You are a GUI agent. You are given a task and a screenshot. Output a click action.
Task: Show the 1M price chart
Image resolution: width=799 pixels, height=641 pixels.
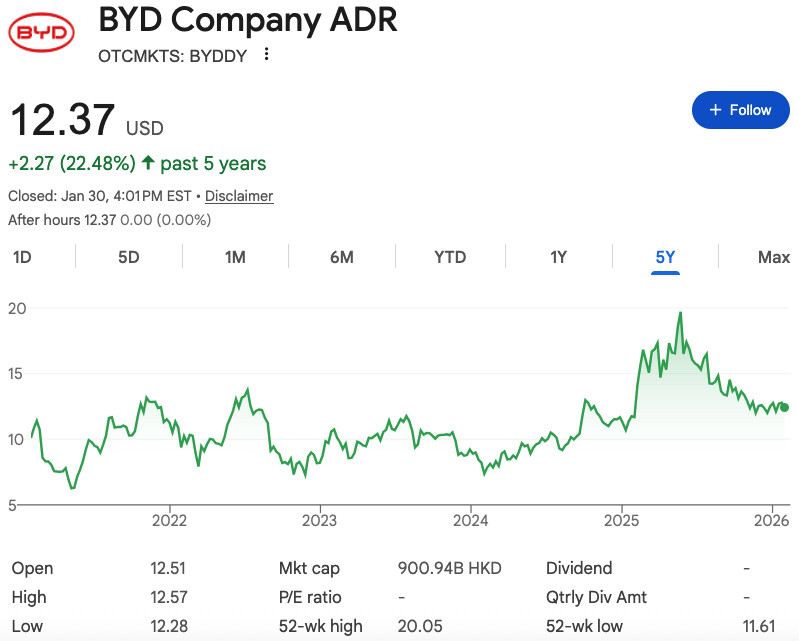point(235,257)
